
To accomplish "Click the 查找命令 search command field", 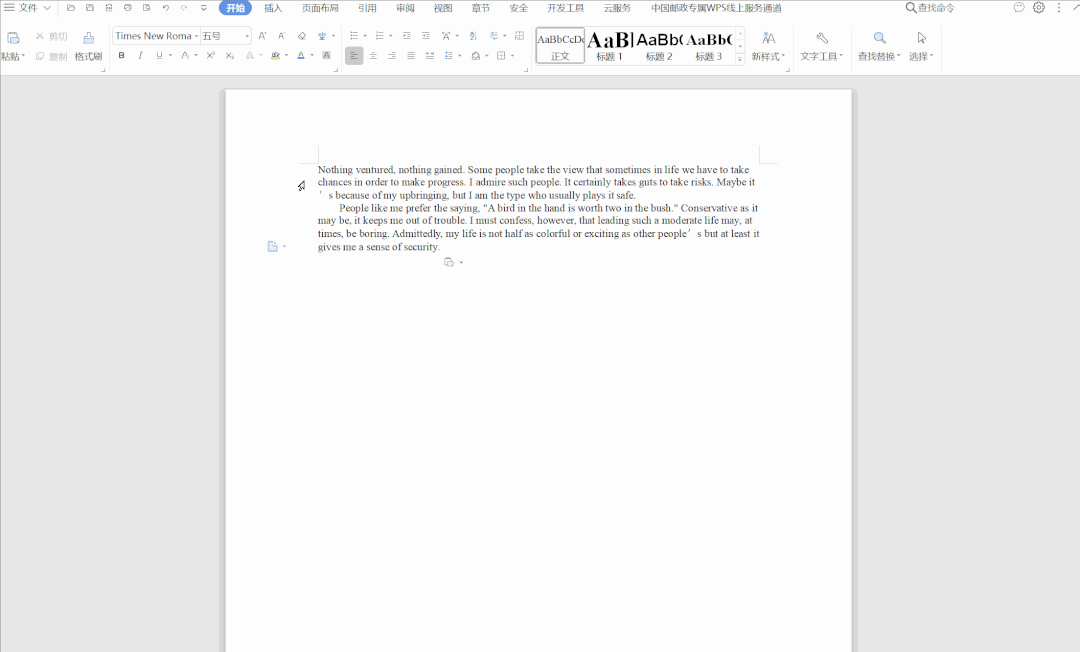I will pyautogui.click(x=930, y=8).
